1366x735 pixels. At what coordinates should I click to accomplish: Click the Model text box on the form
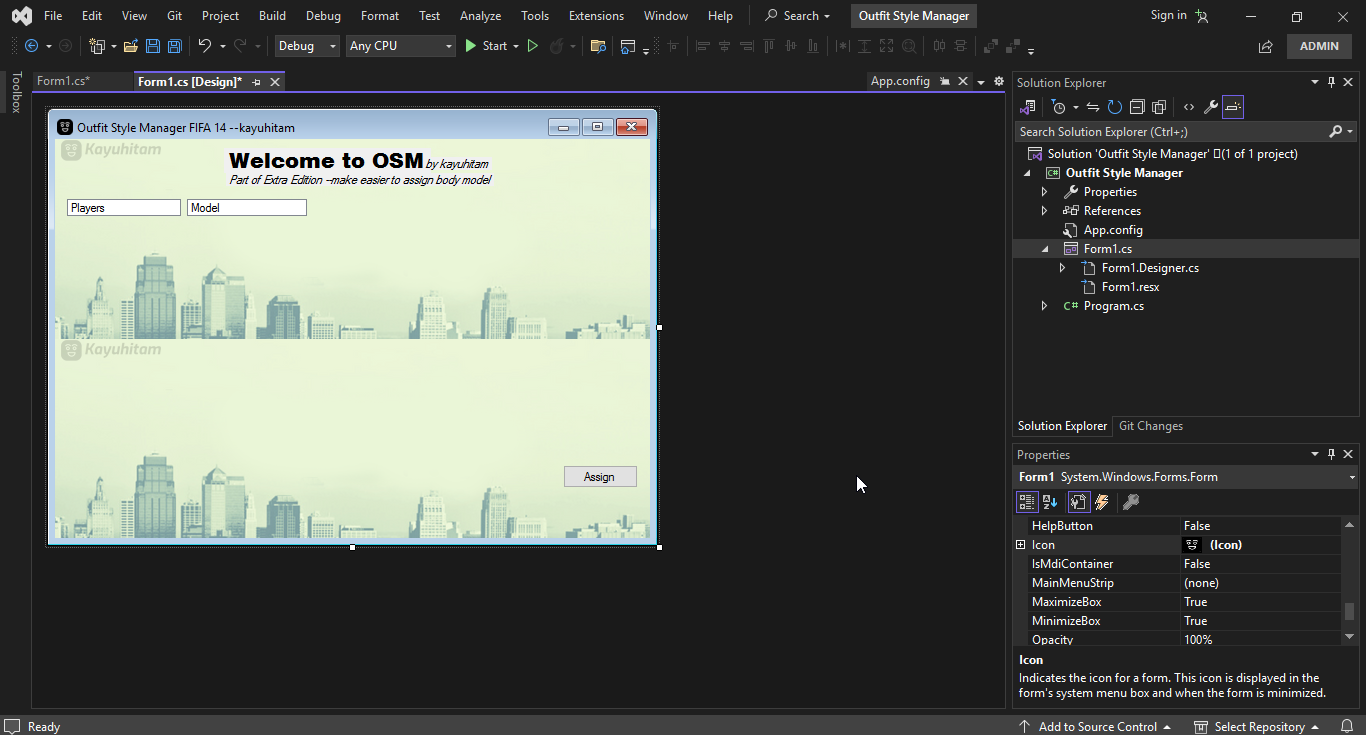click(x=247, y=208)
